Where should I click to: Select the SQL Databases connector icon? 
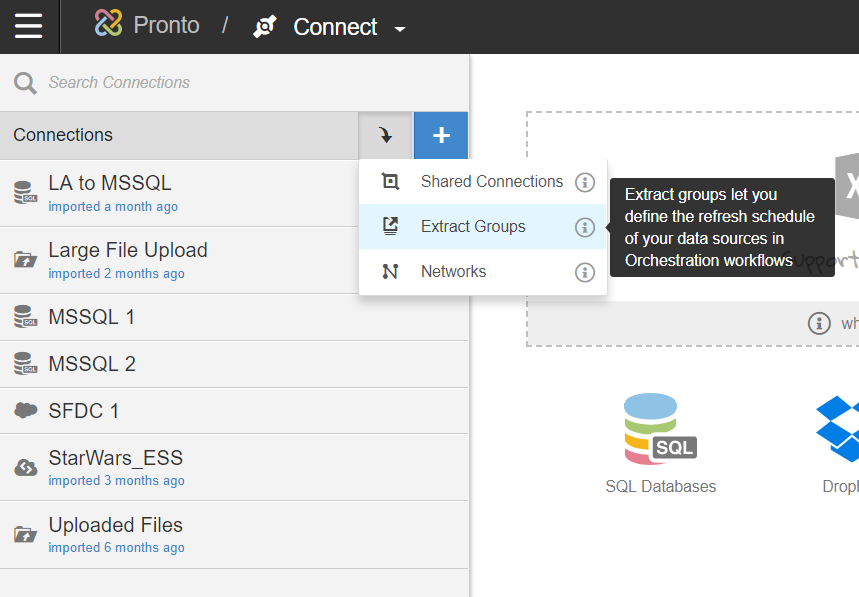tap(660, 431)
